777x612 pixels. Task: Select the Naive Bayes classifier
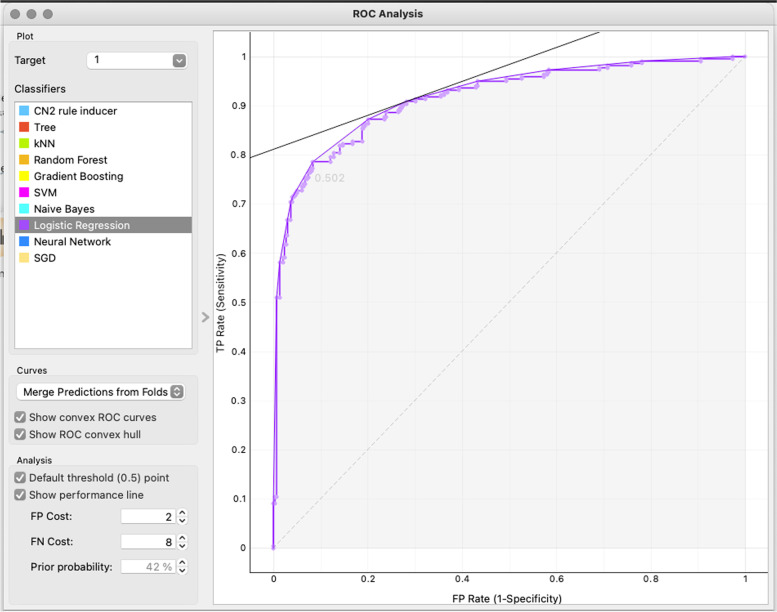[64, 209]
